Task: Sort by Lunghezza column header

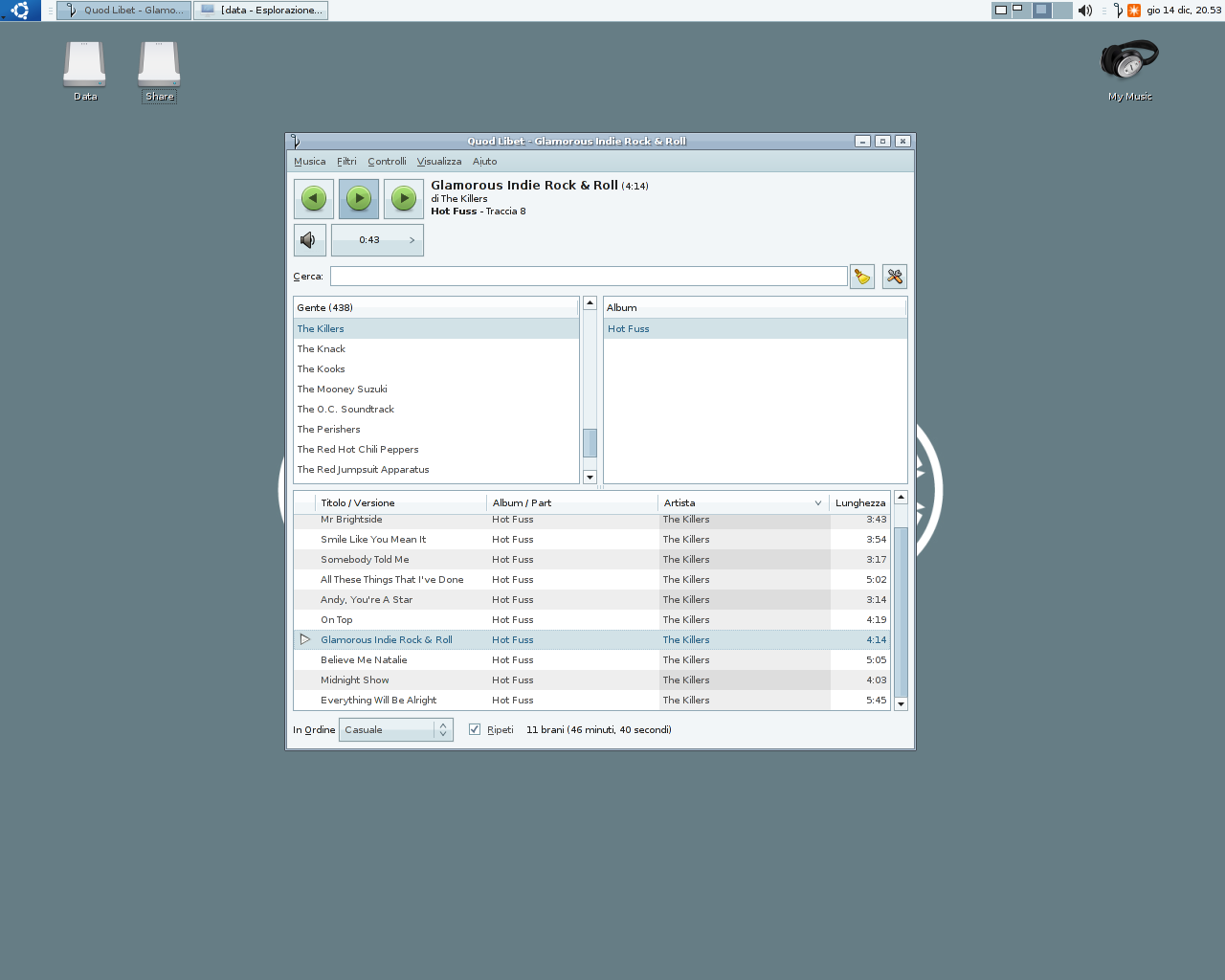Action: (859, 502)
